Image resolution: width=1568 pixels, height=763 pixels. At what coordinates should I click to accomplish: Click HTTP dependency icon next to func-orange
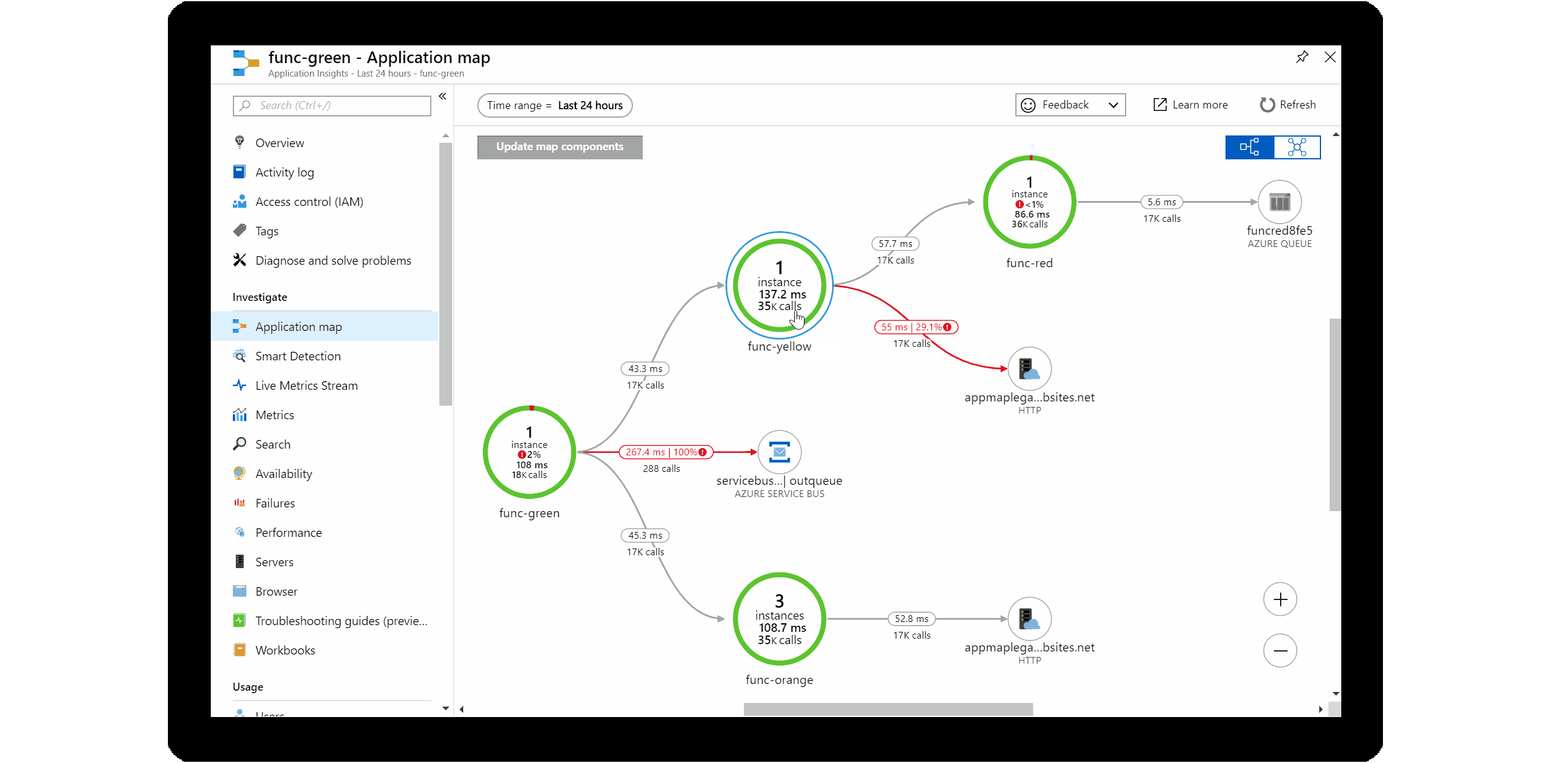(x=1029, y=618)
